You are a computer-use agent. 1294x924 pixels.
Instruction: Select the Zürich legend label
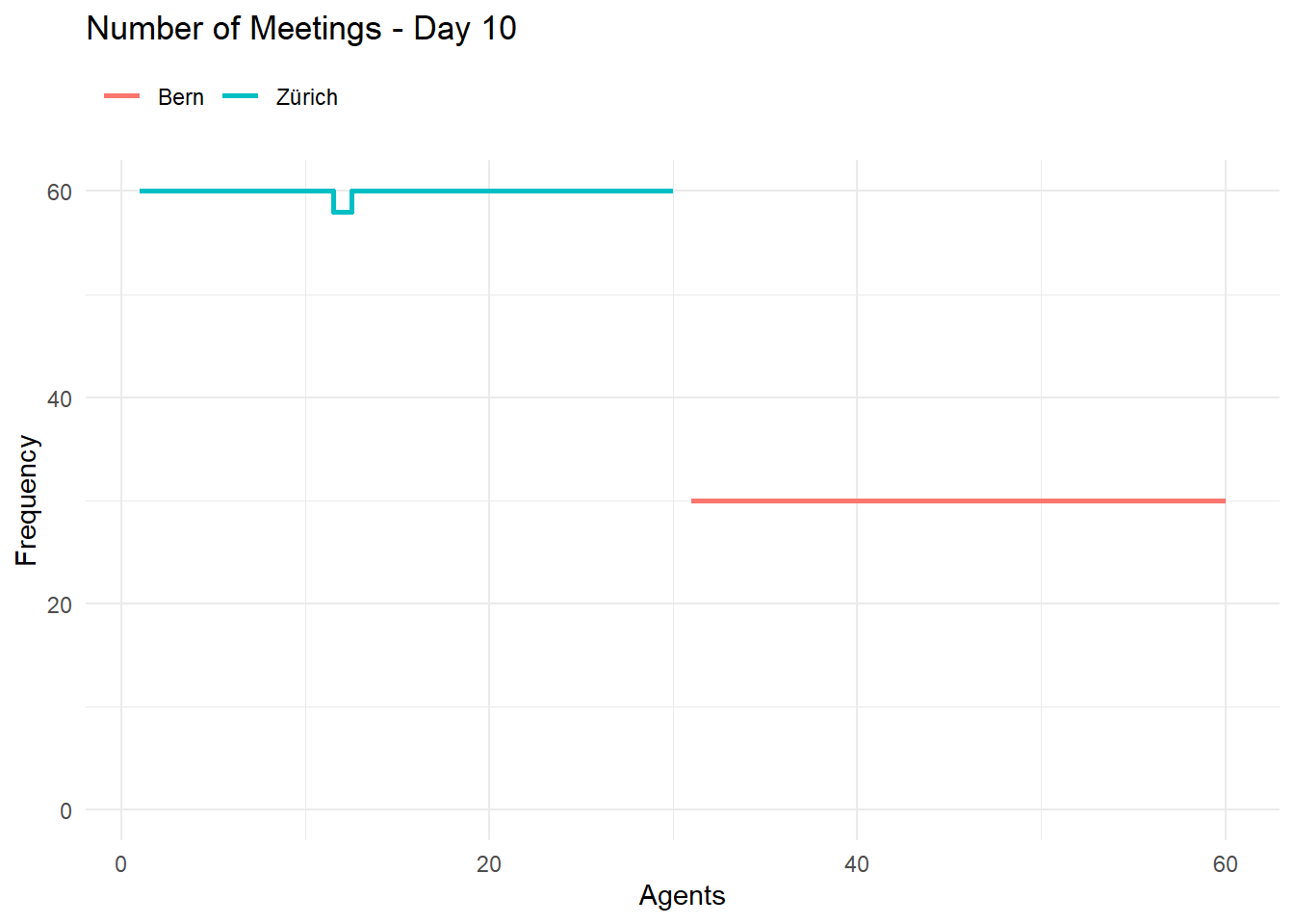[x=307, y=97]
